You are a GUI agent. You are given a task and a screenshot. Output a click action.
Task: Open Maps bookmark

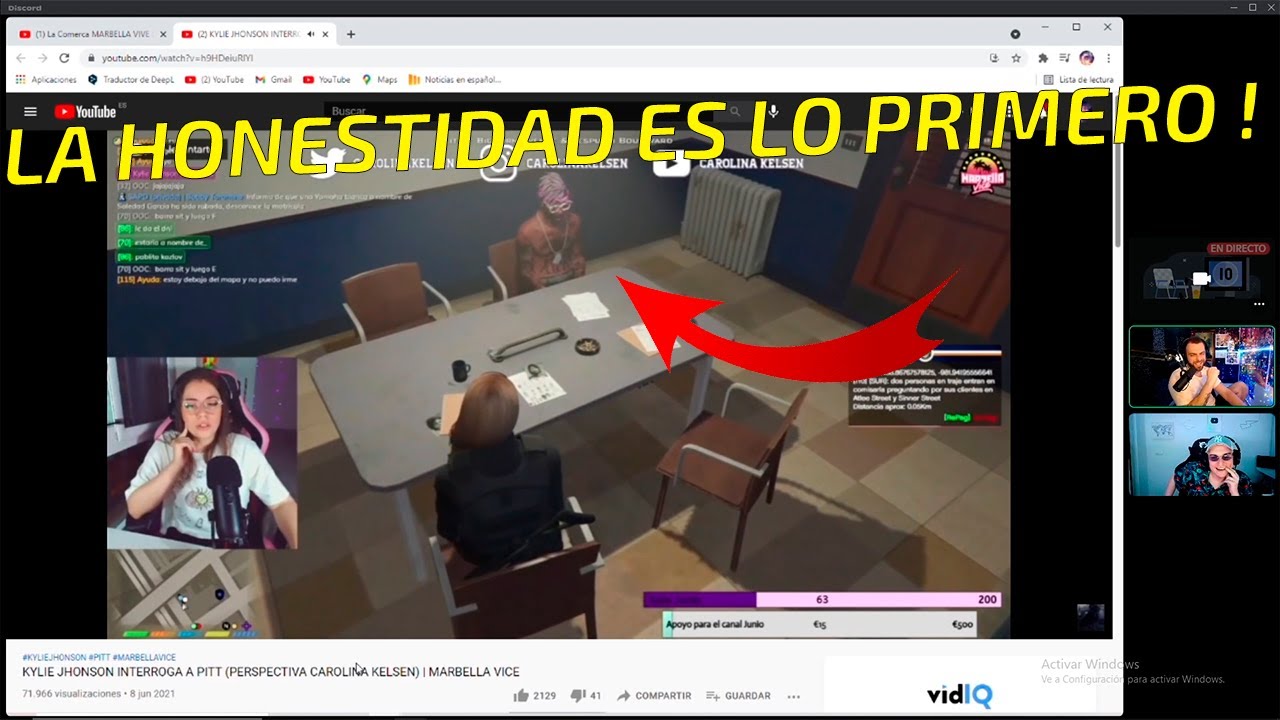click(380, 80)
